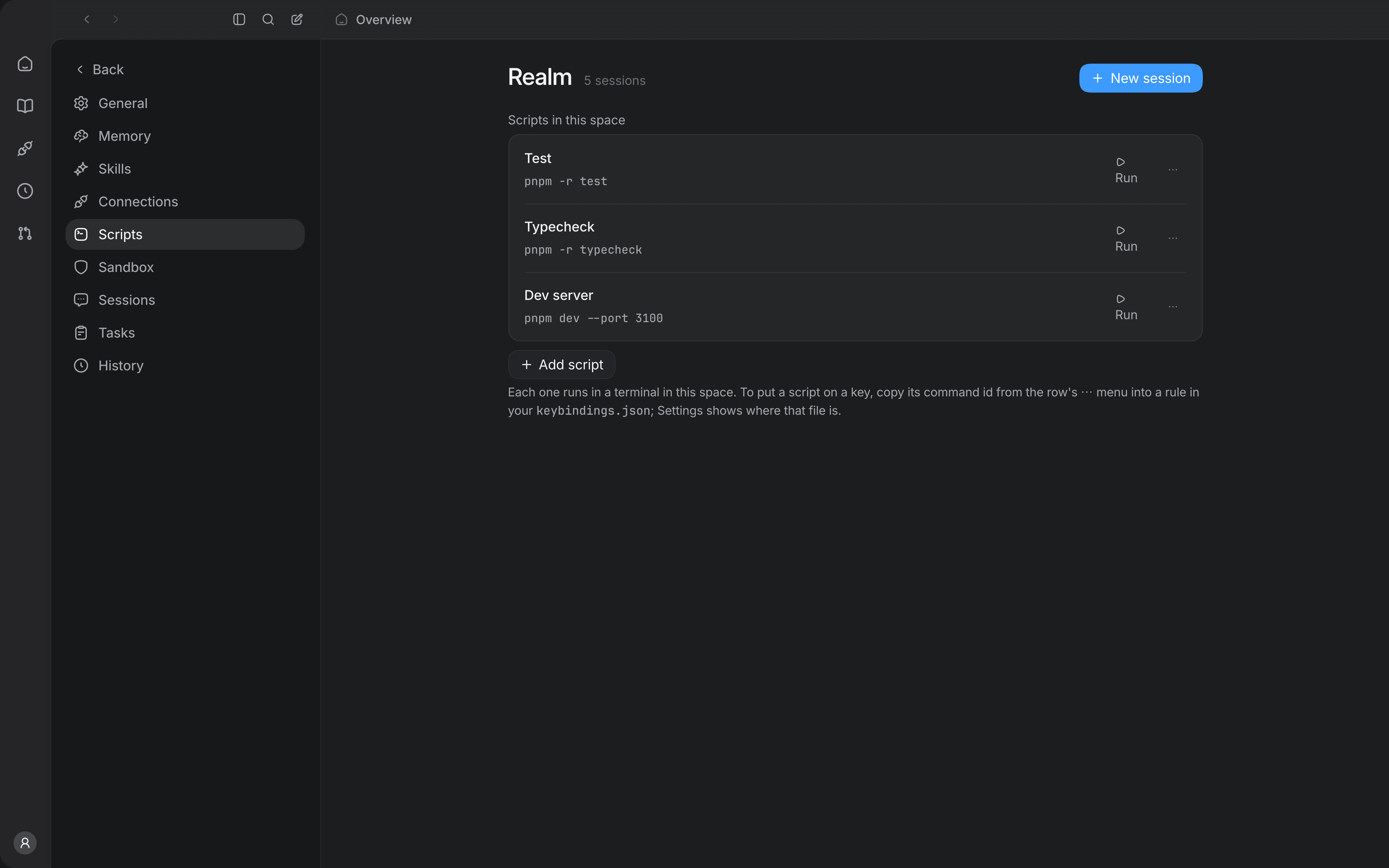Open the book library icon in left rail
The width and height of the screenshot is (1389, 868).
point(25,106)
